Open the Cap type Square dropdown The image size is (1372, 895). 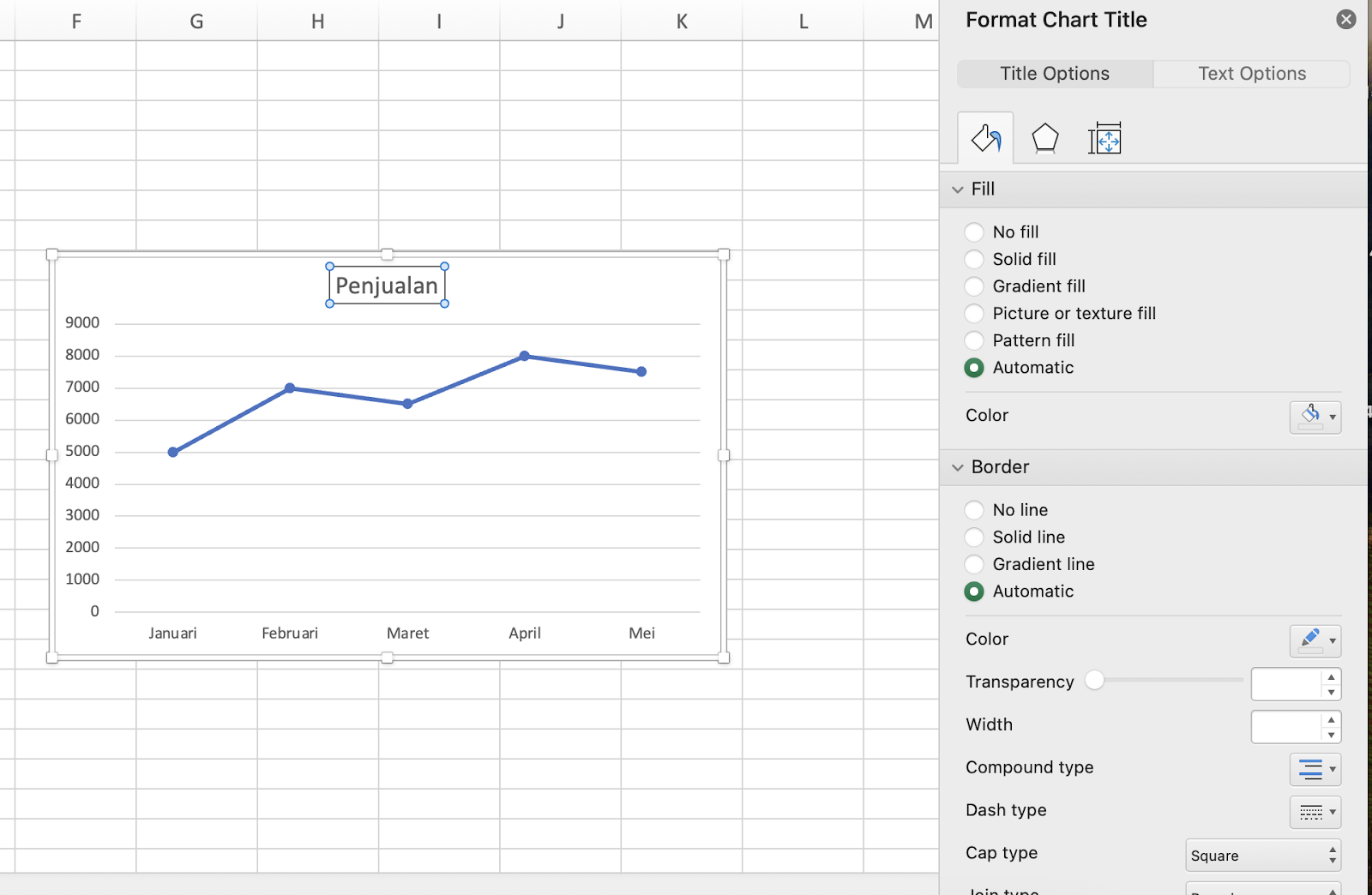(x=1263, y=856)
